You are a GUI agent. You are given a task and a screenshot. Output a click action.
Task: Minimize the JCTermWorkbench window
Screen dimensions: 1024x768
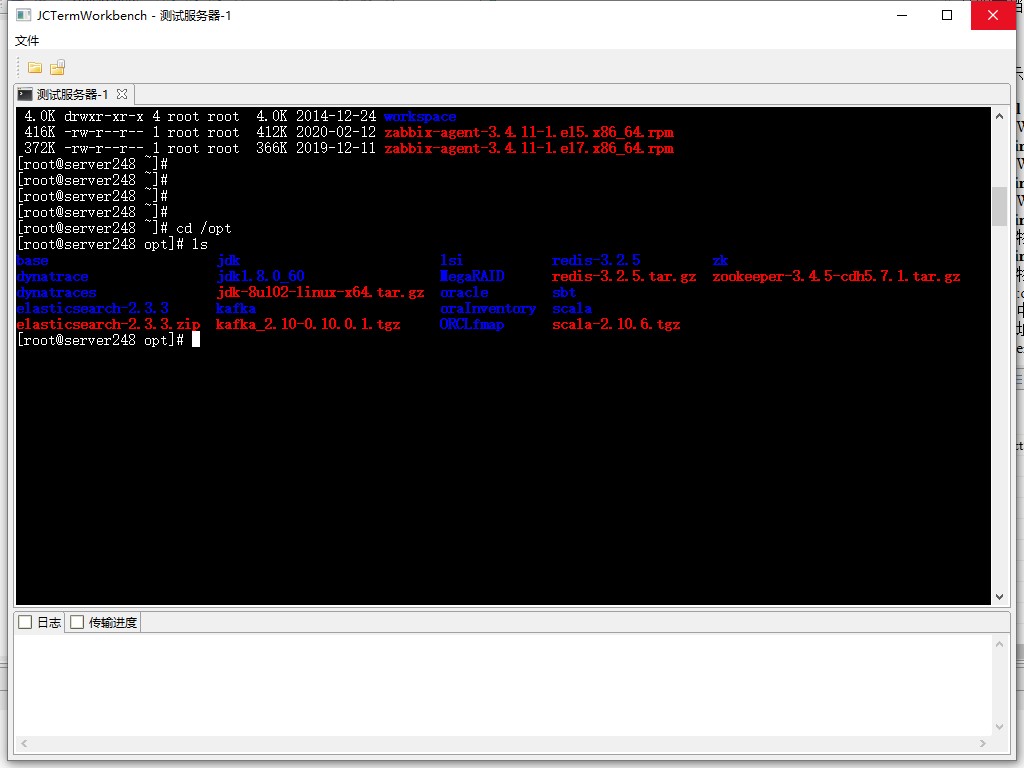pos(903,15)
